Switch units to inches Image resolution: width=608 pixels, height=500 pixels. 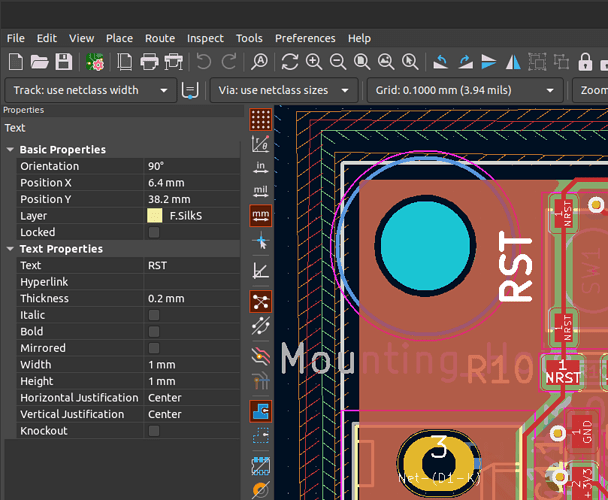tap(261, 167)
